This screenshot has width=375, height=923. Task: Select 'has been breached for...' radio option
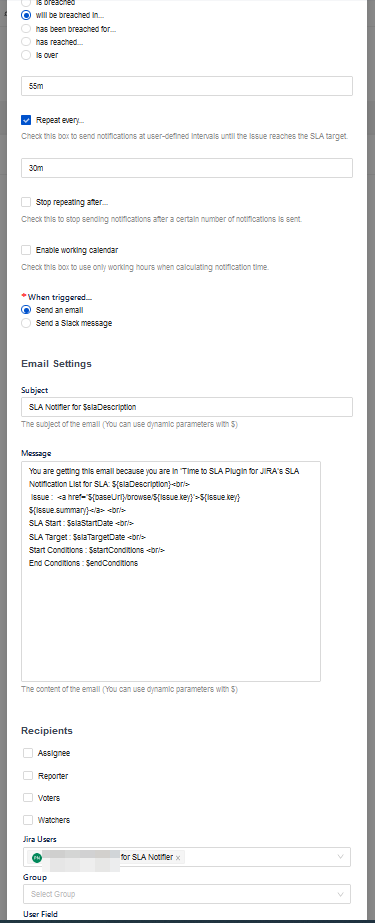tap(26, 29)
